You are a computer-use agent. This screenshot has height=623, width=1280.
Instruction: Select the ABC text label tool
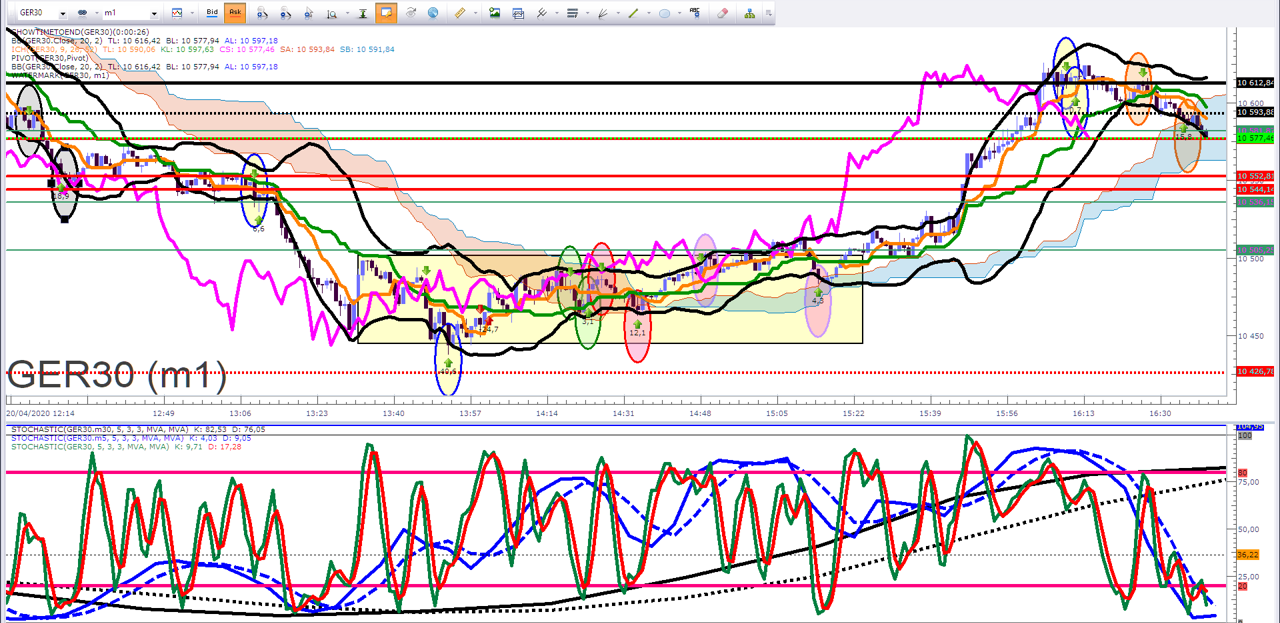(x=695, y=13)
